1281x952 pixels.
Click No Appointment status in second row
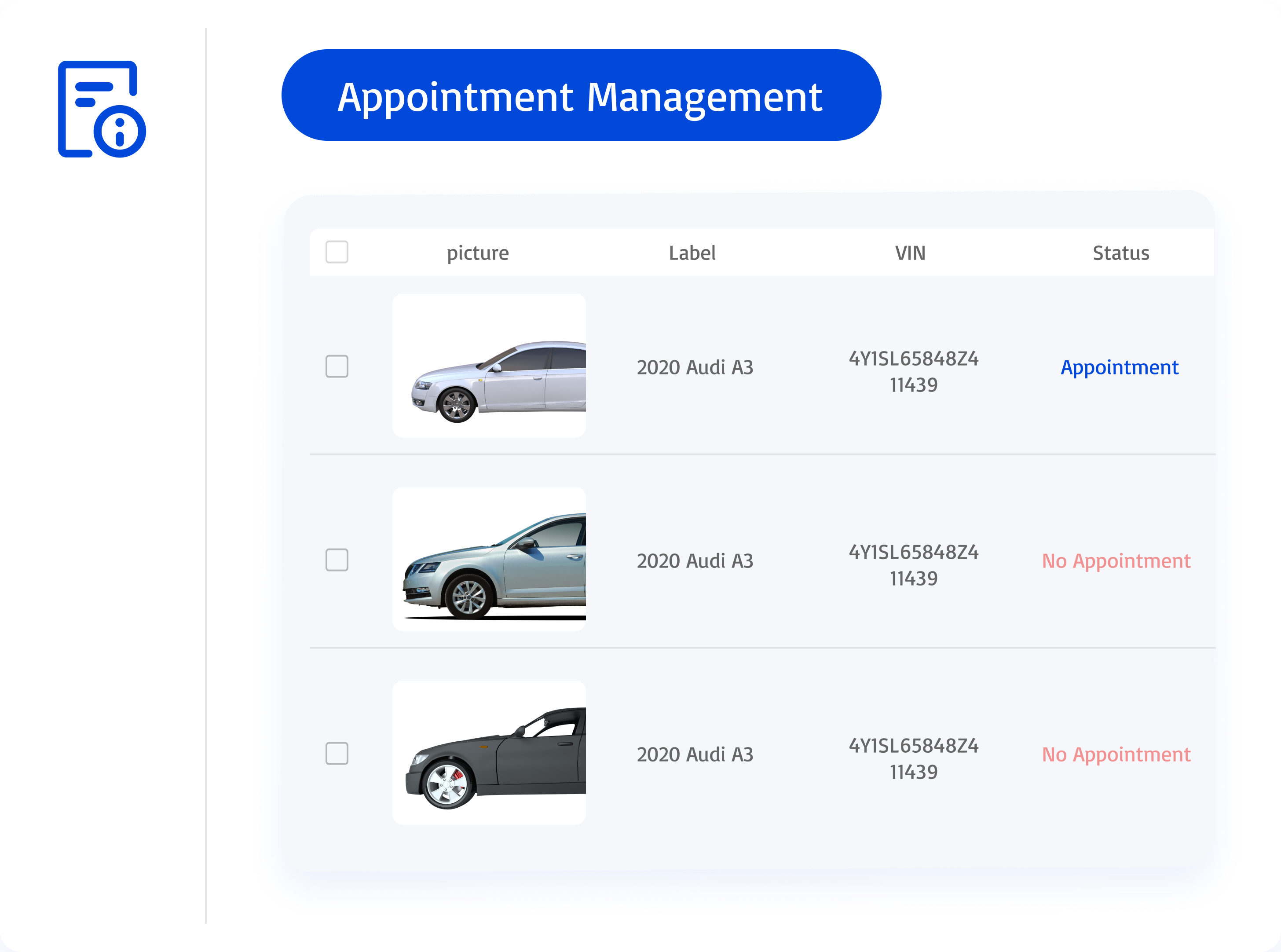(x=1116, y=561)
